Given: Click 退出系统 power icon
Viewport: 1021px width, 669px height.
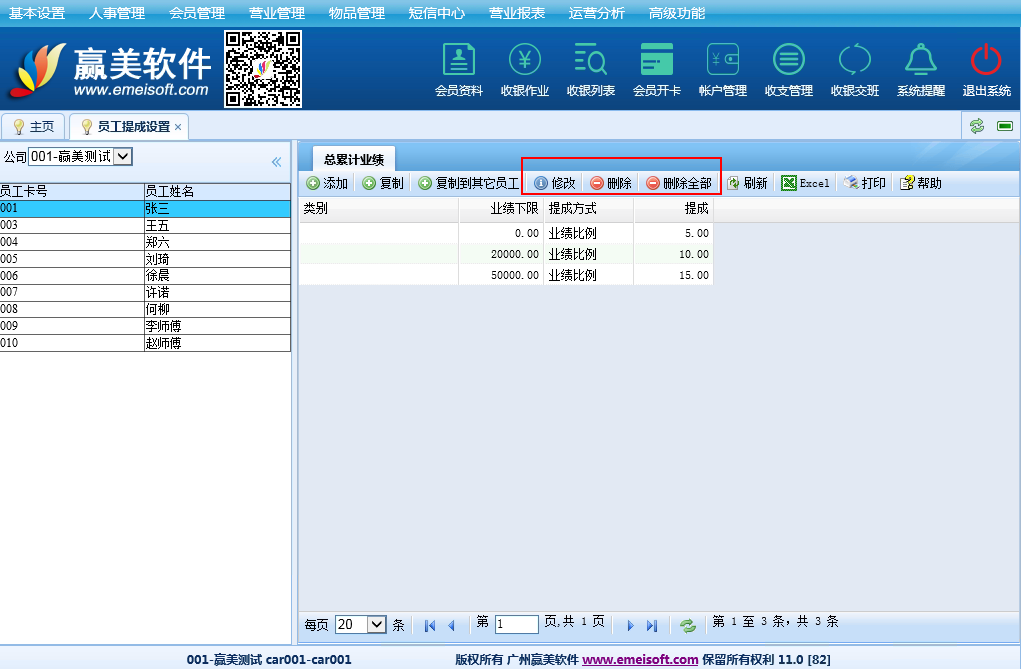Looking at the screenshot, I should pyautogui.click(x=986, y=61).
